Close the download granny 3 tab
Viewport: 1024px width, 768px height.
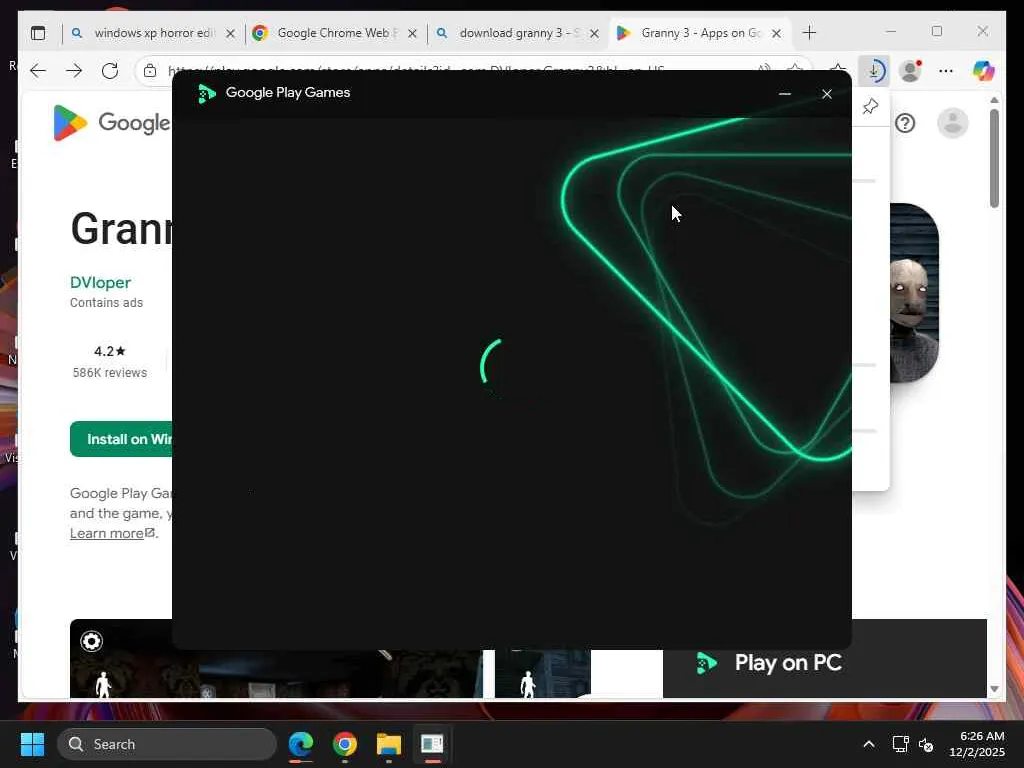(x=594, y=33)
